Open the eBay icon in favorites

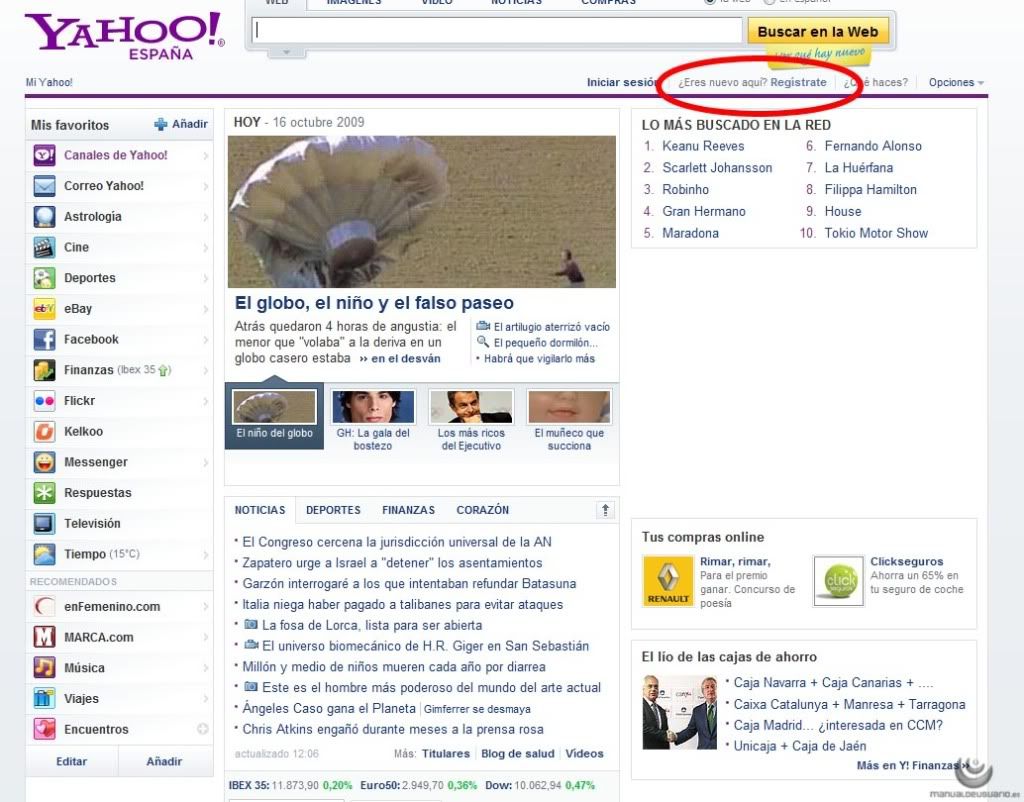click(44, 309)
